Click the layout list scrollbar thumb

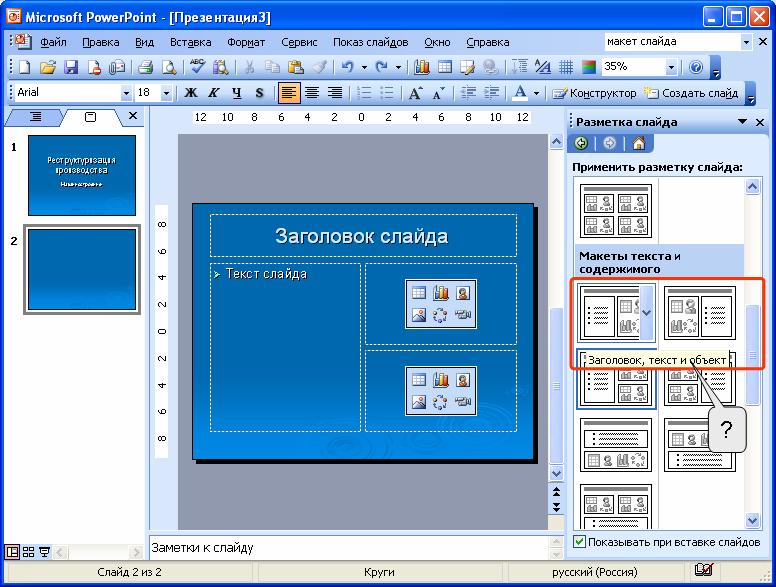(x=752, y=354)
